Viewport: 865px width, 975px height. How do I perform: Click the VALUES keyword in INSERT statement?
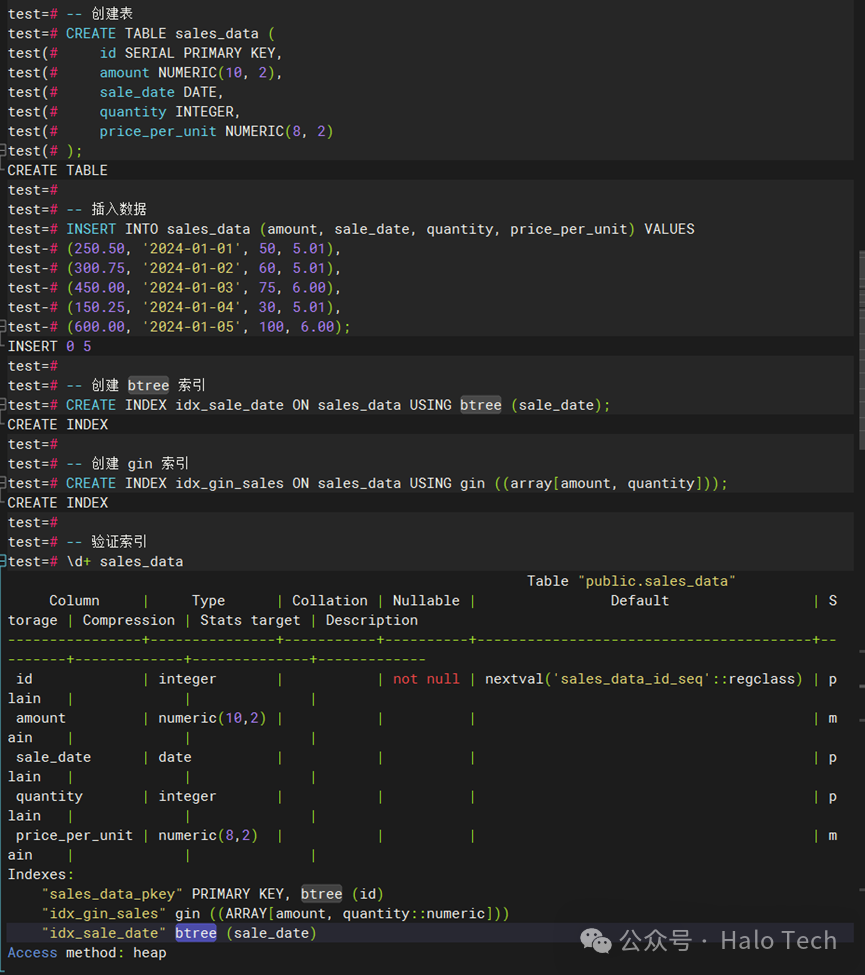tap(669, 229)
